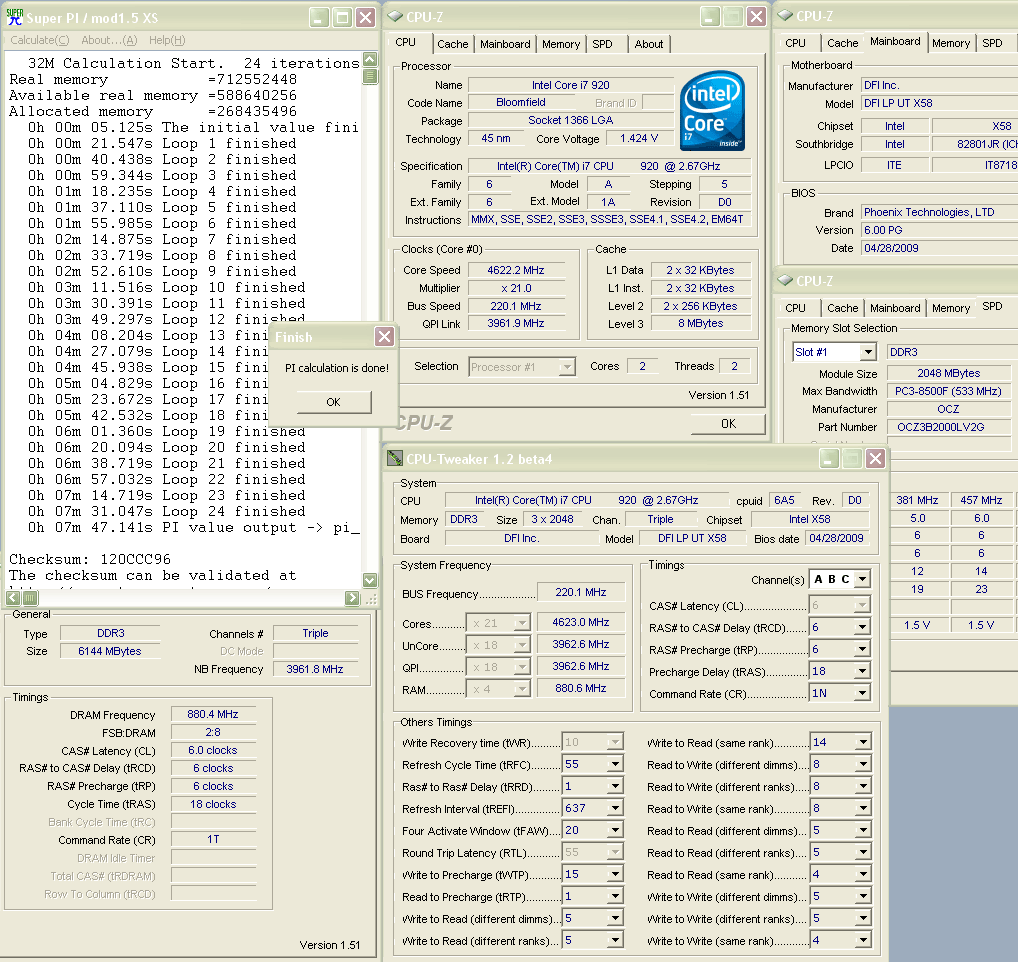Click the DRAM Frequency 880.4 MHz value
1018x962 pixels.
tap(213, 714)
